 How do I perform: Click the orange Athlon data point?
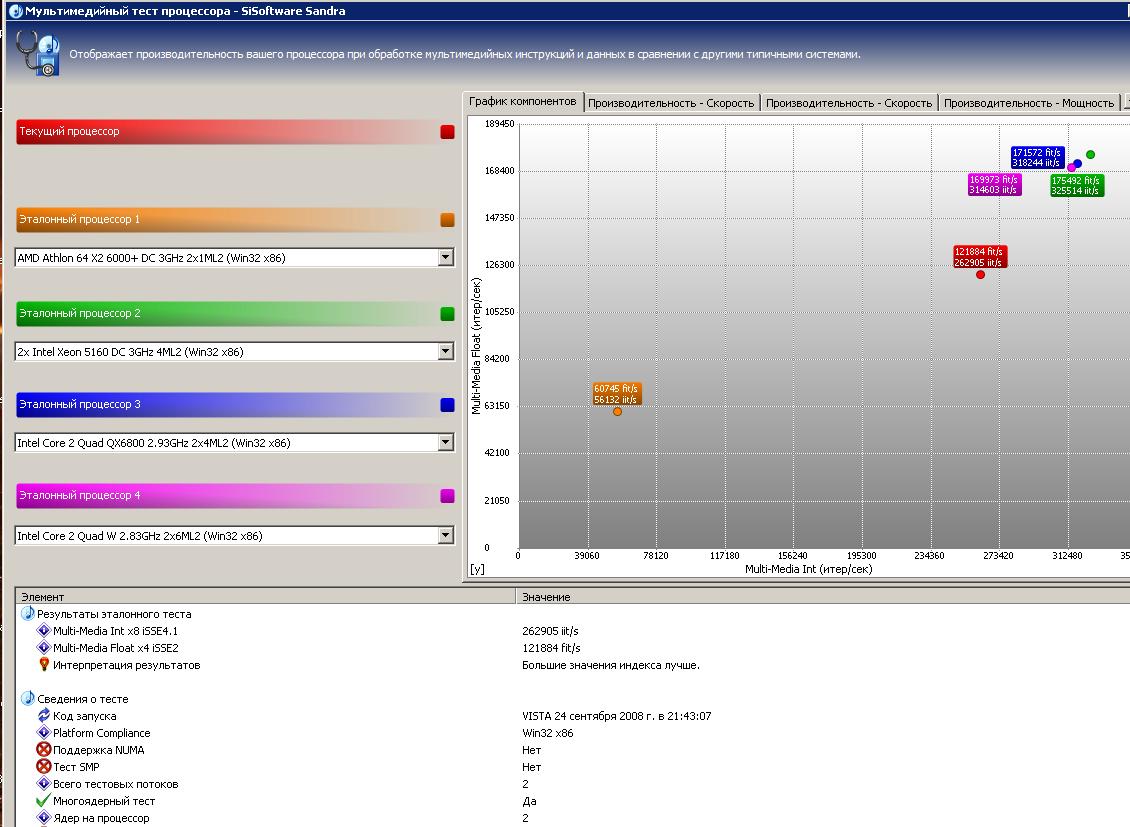point(618,411)
